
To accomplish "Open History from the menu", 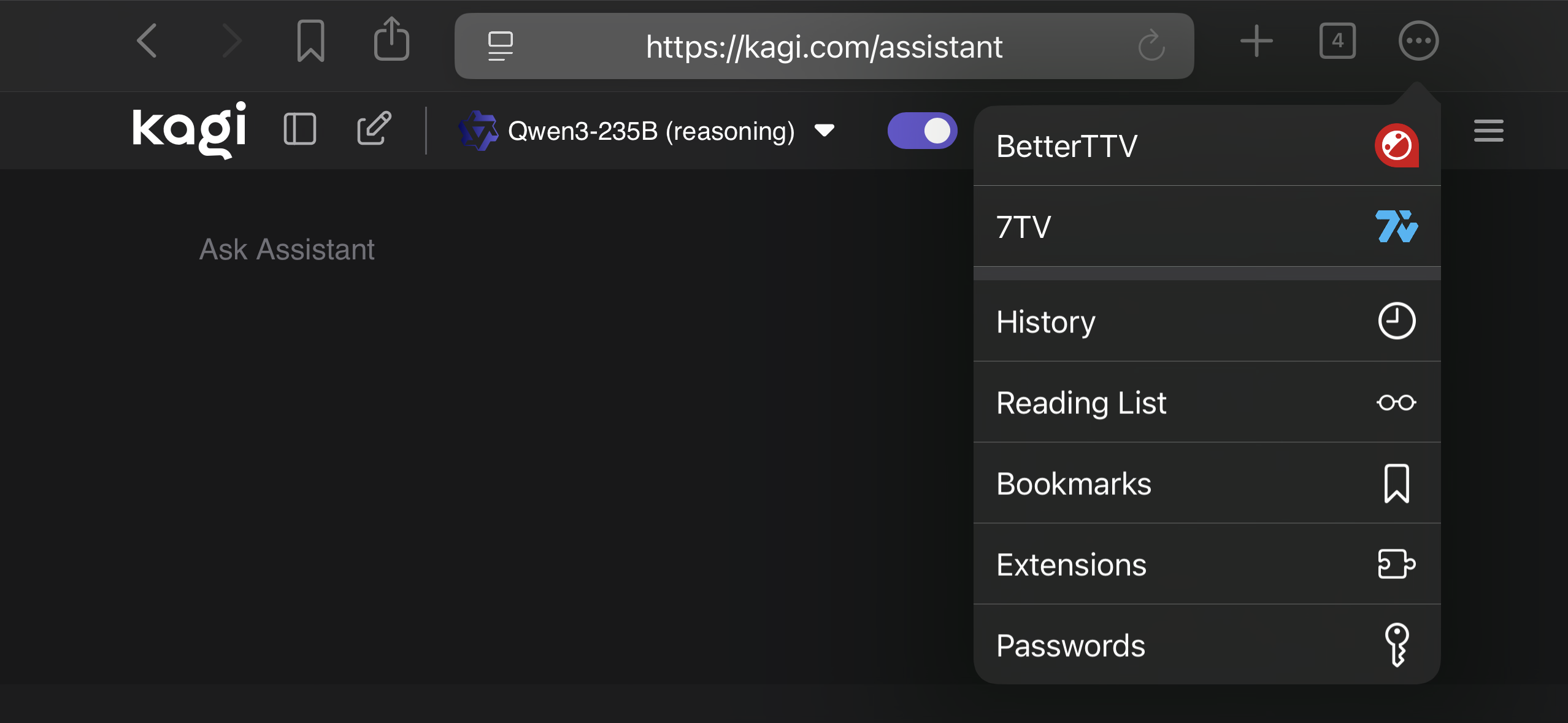I will [1206, 321].
